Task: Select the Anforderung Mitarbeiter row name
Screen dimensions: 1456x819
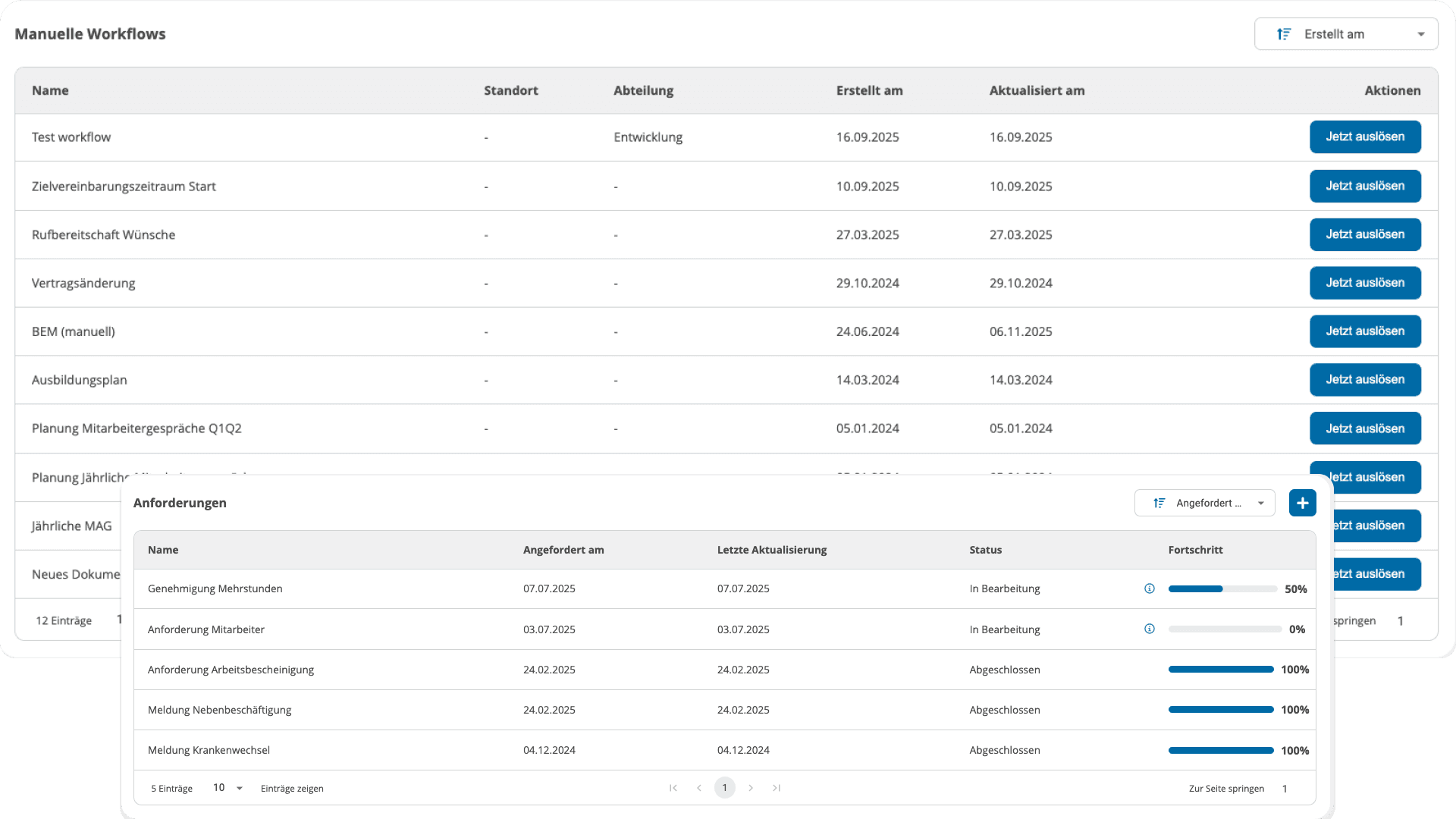Action: point(206,629)
